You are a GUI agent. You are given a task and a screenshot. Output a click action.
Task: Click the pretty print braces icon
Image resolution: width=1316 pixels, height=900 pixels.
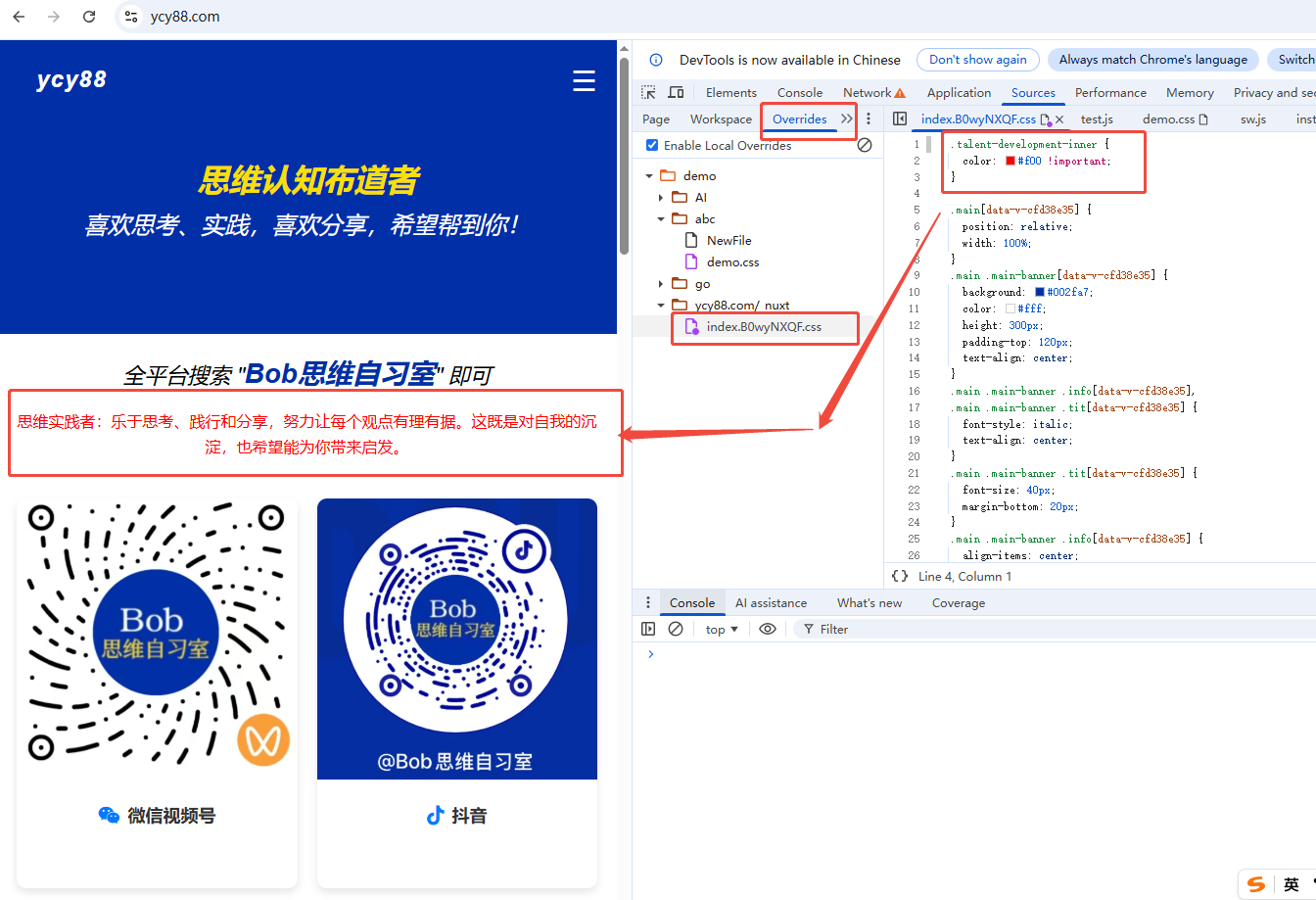tap(899, 576)
